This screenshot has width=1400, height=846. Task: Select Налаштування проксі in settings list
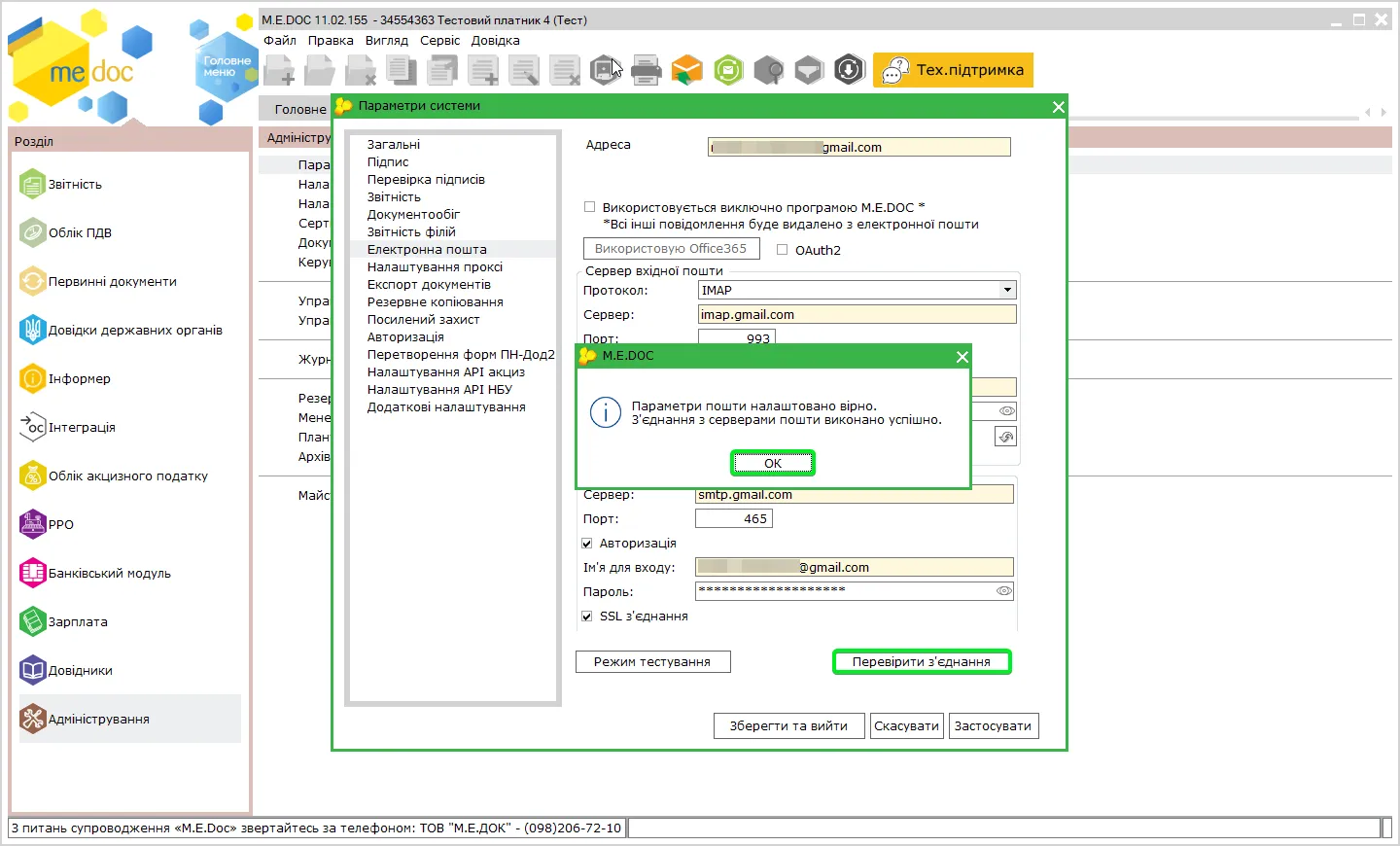[x=435, y=266]
